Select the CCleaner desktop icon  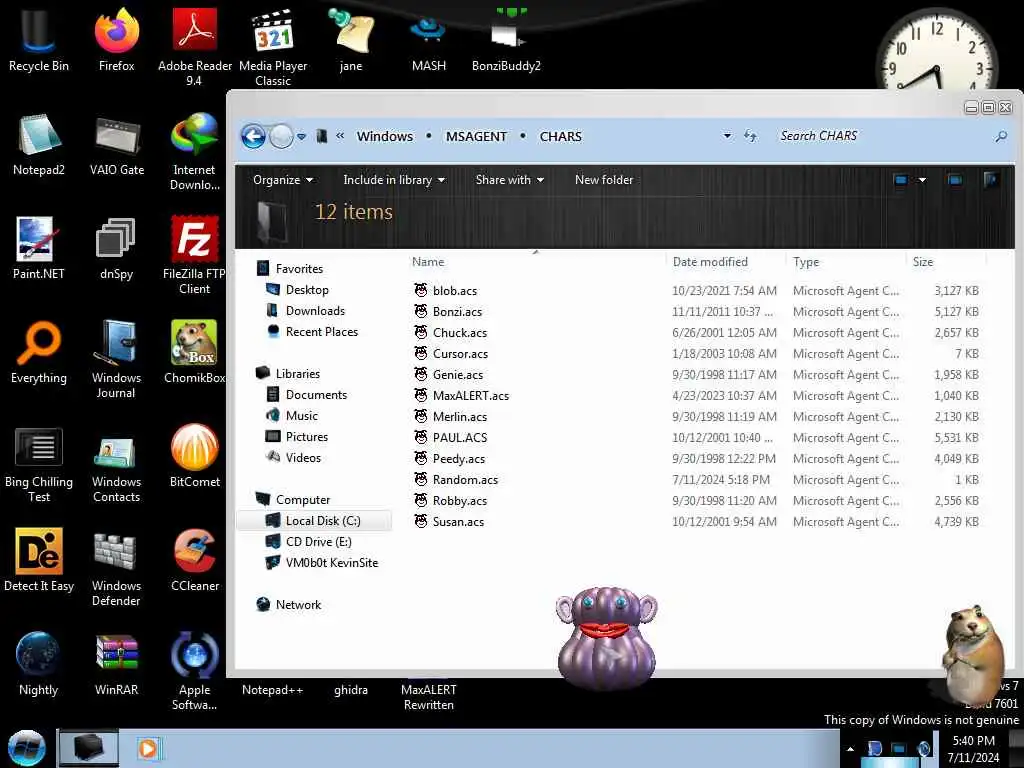(194, 560)
